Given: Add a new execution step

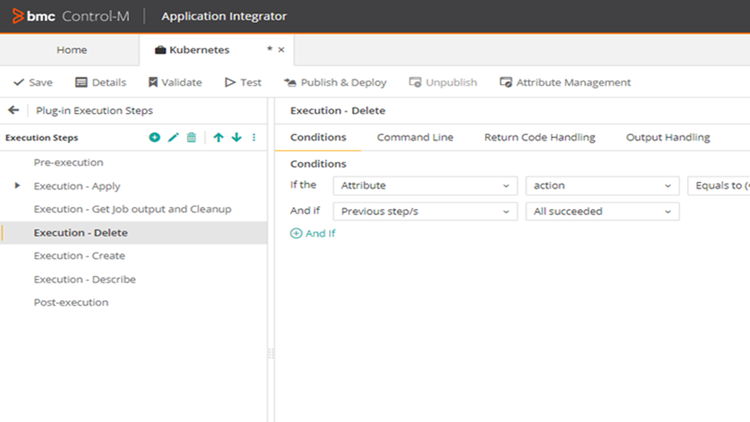Looking at the screenshot, I should (154, 137).
